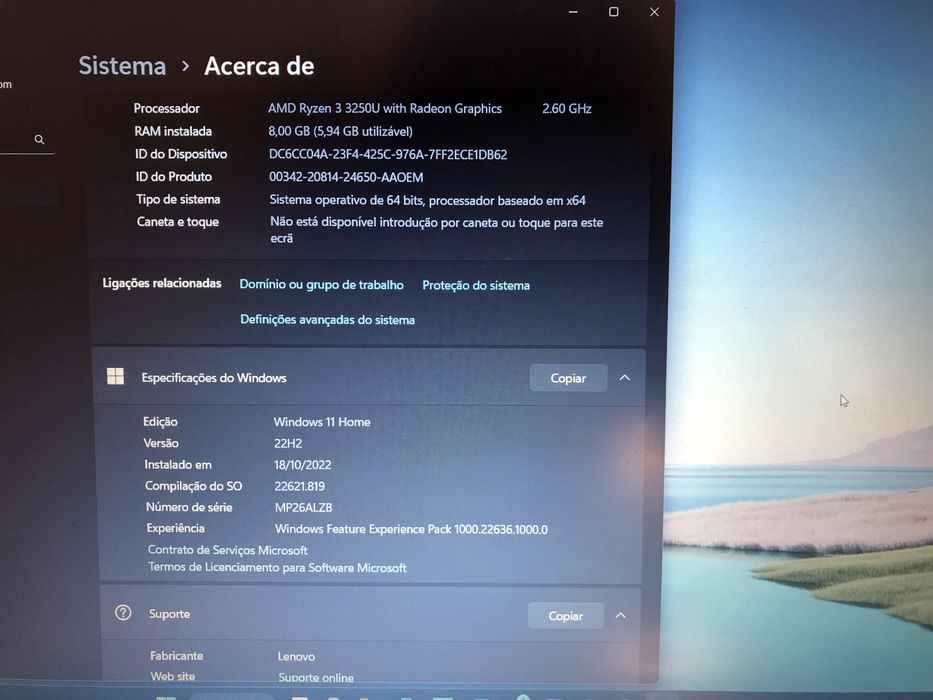
Task: Collapse the Suporte section
Action: pos(621,615)
